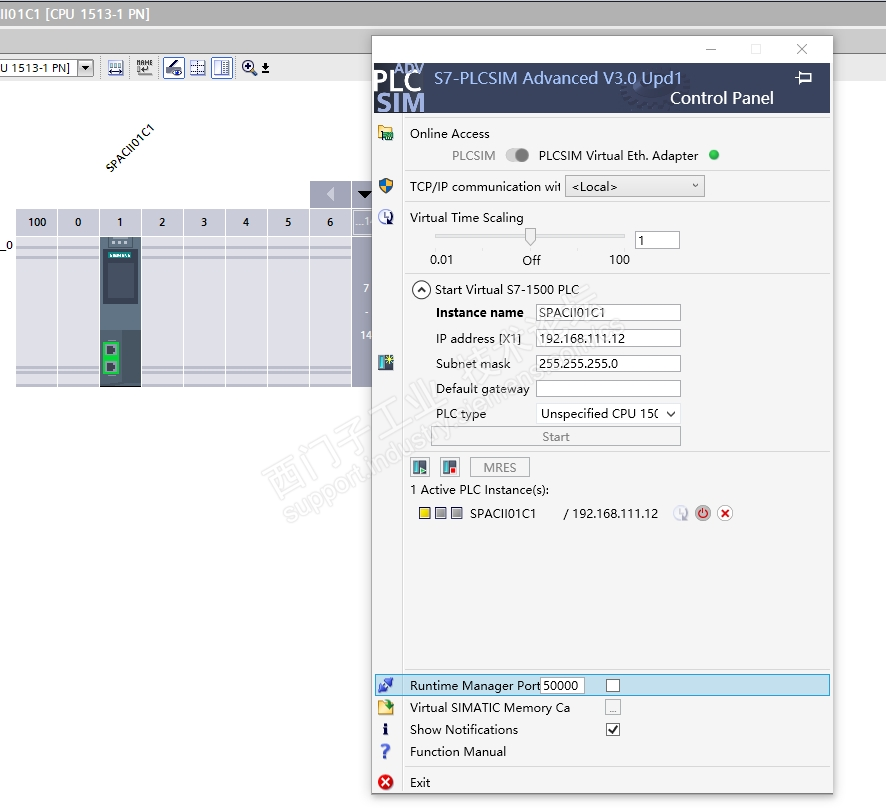Click rack slot 100 header
The image size is (886, 808).
(x=37, y=222)
